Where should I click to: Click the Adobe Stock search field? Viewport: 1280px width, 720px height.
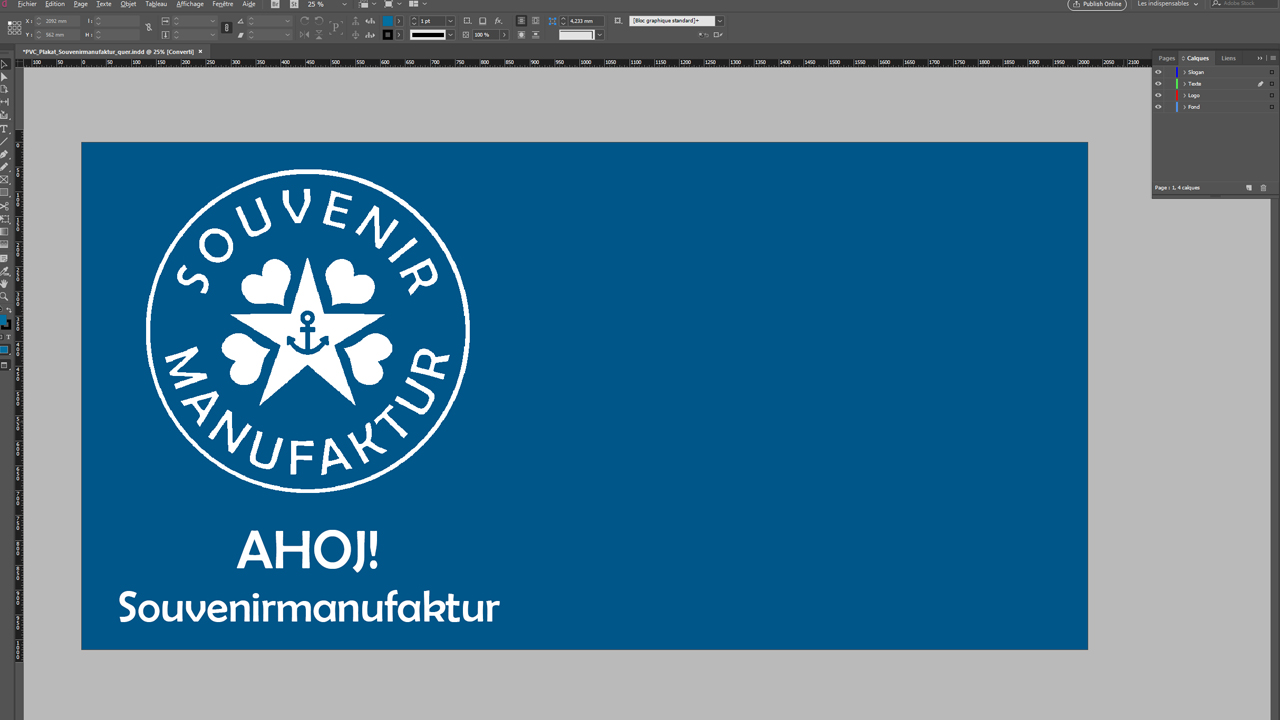pos(1243,4)
